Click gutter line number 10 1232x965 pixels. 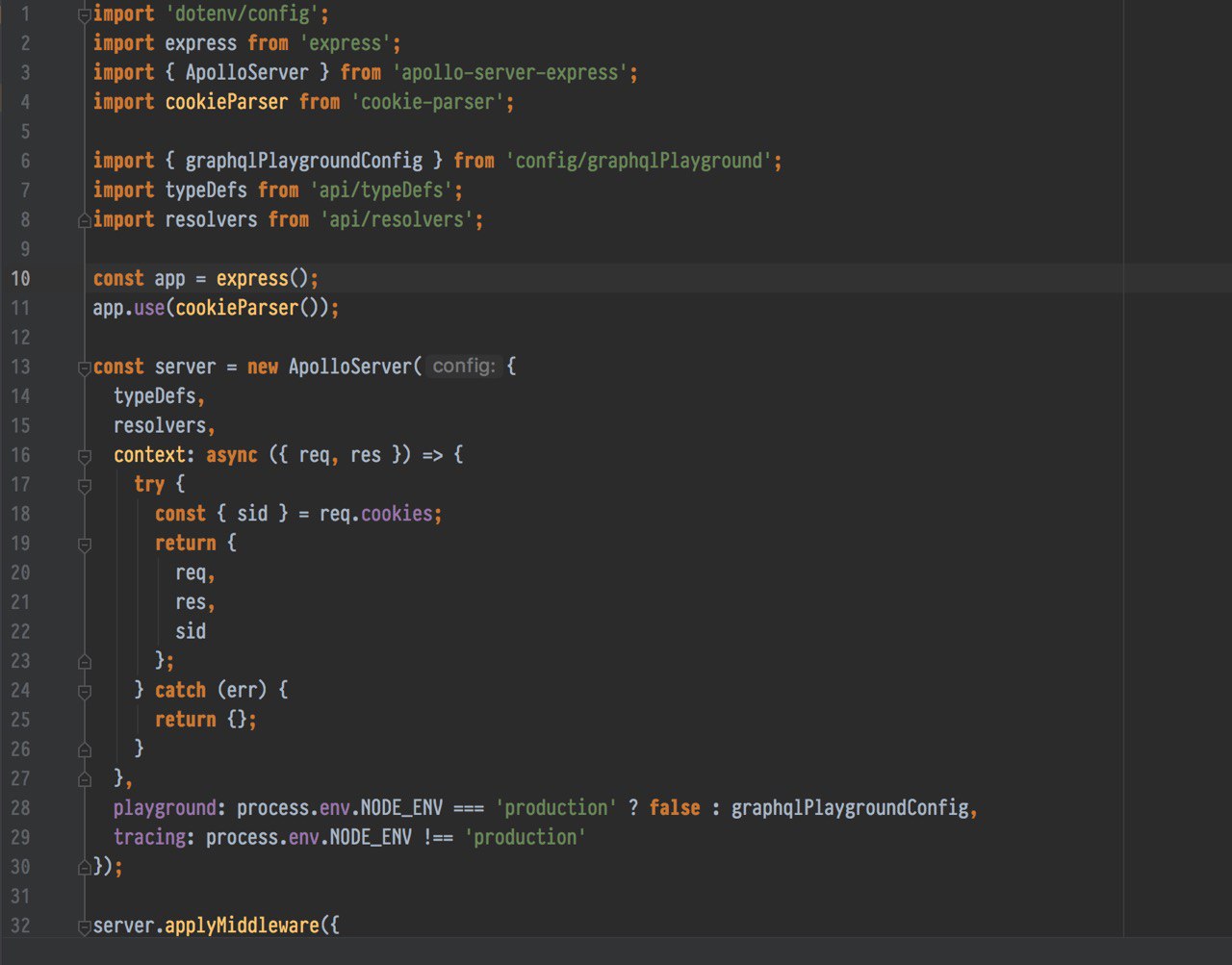click(20, 279)
